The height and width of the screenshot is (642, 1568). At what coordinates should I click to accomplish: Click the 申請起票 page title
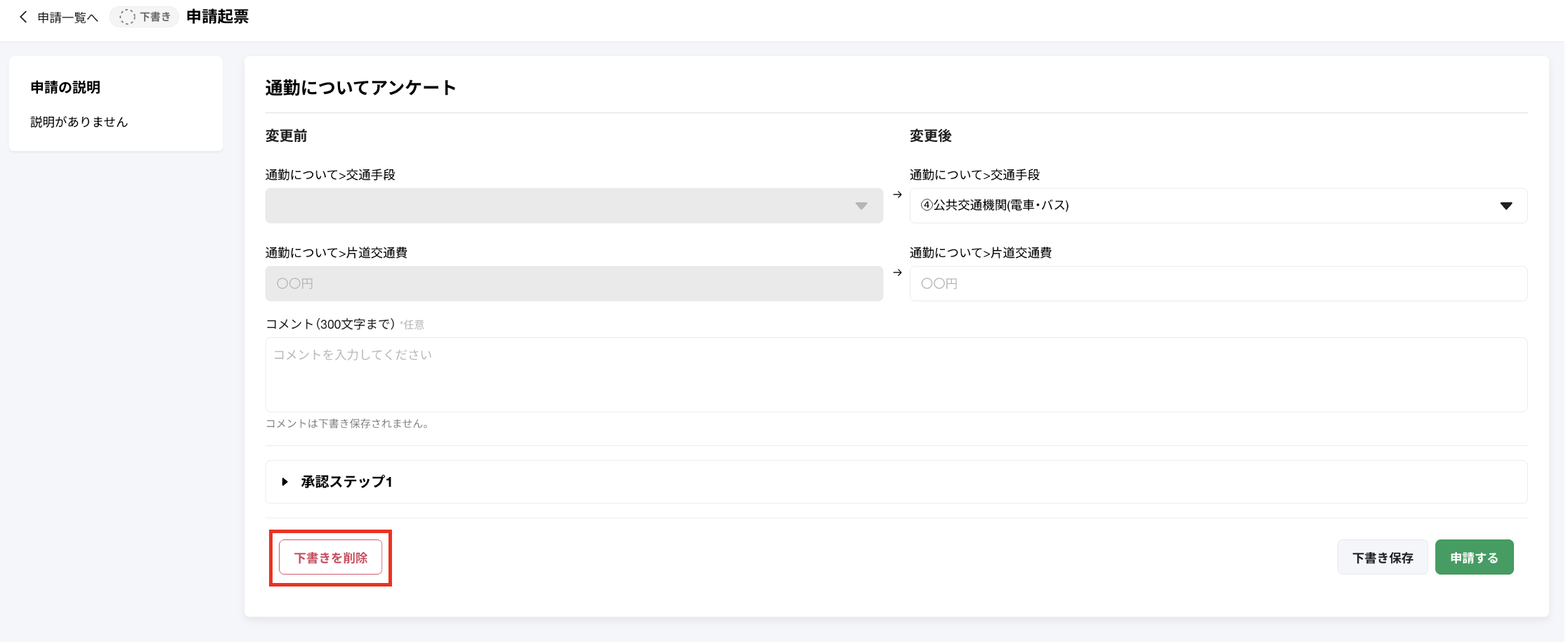217,17
